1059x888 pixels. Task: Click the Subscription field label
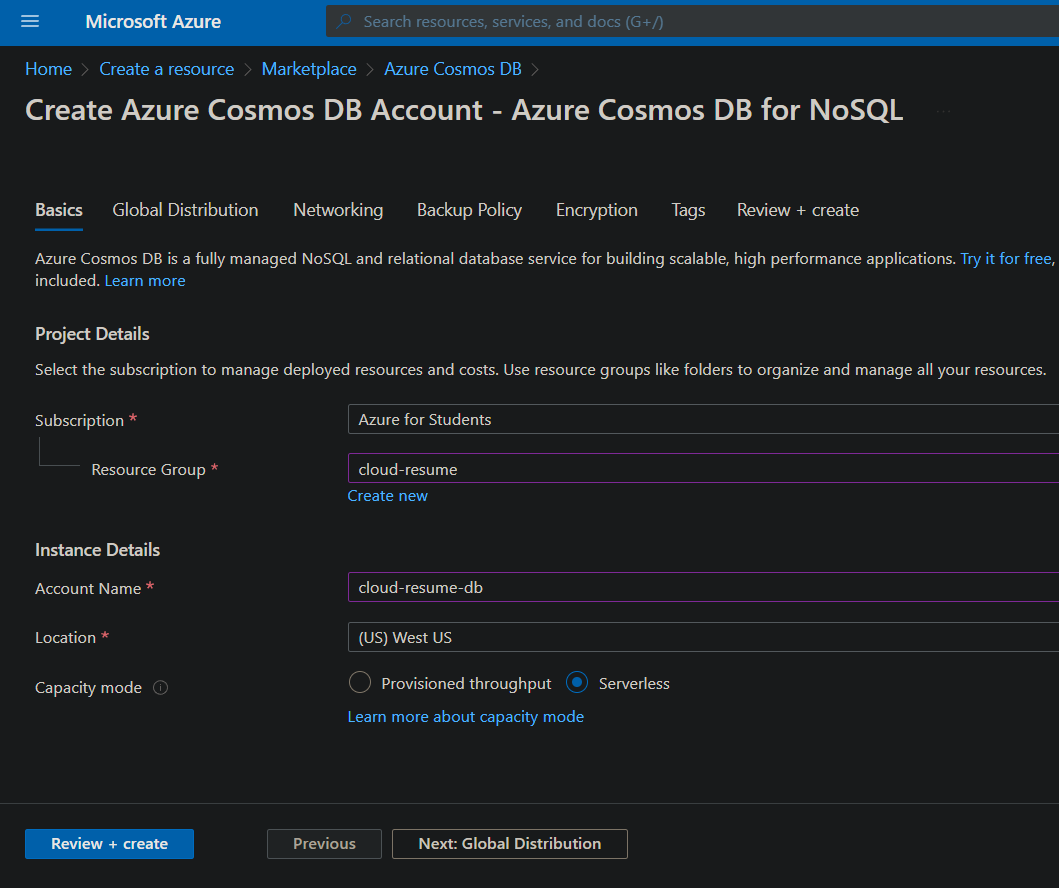click(x=80, y=420)
